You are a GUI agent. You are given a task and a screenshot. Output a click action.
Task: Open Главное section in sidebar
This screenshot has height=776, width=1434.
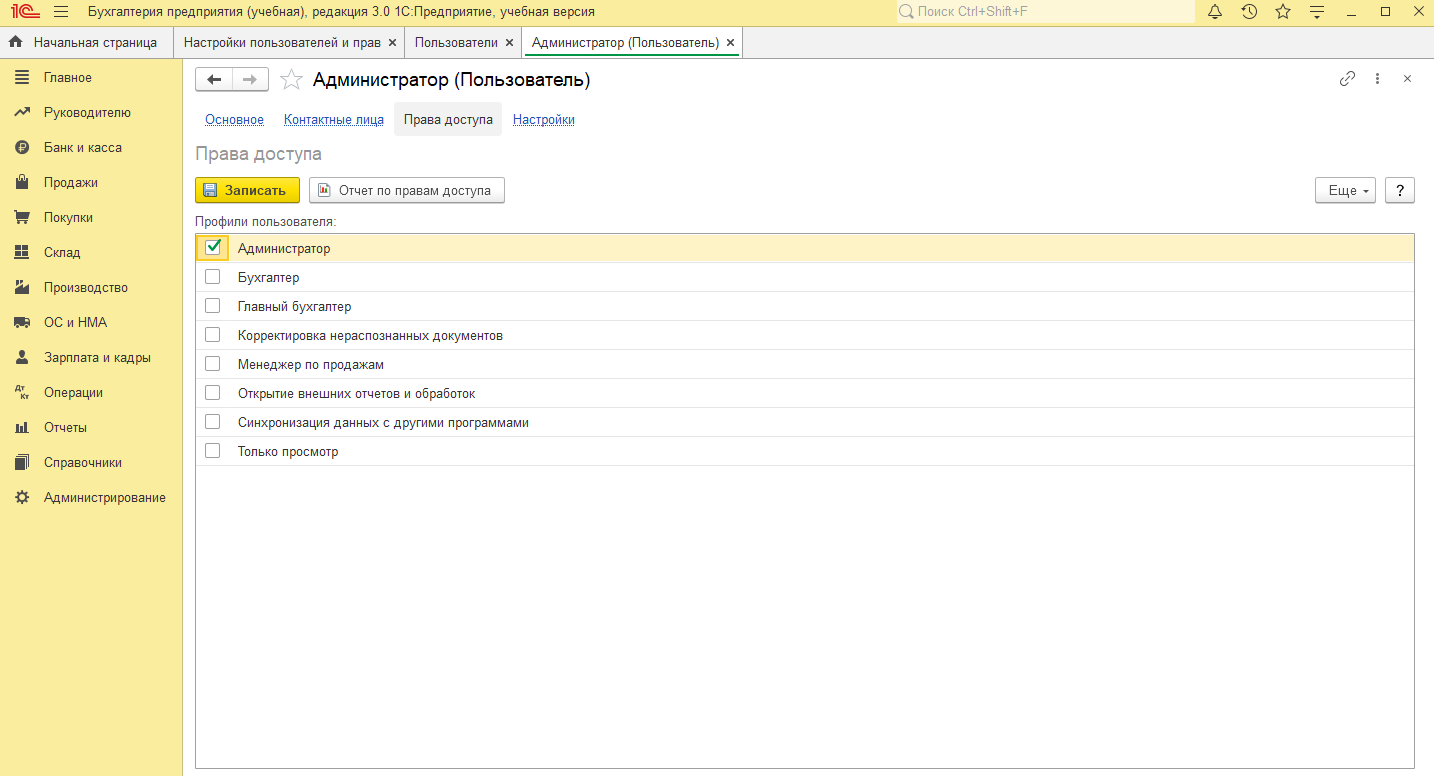click(x=91, y=78)
